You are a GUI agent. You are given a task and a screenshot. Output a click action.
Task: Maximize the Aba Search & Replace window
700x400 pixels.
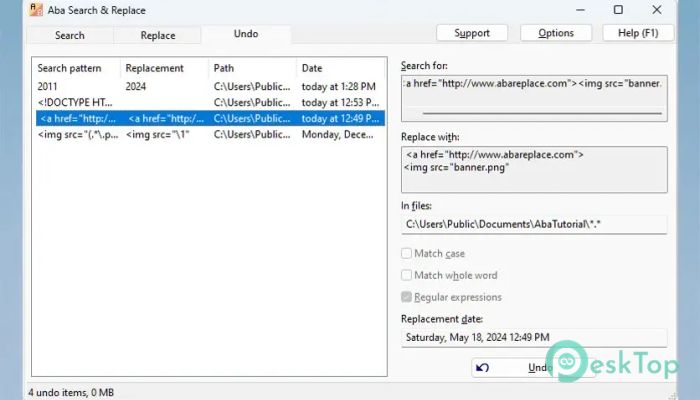(x=618, y=10)
